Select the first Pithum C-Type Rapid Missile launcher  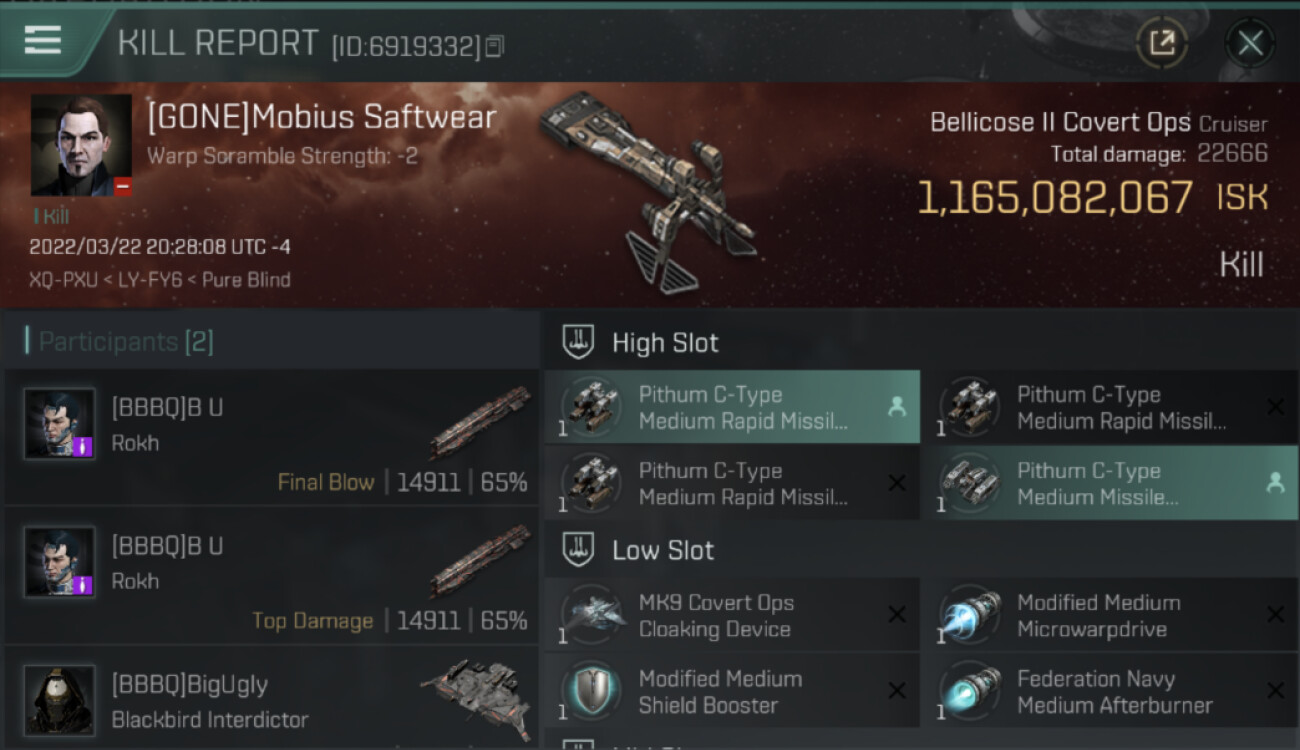tap(732, 407)
